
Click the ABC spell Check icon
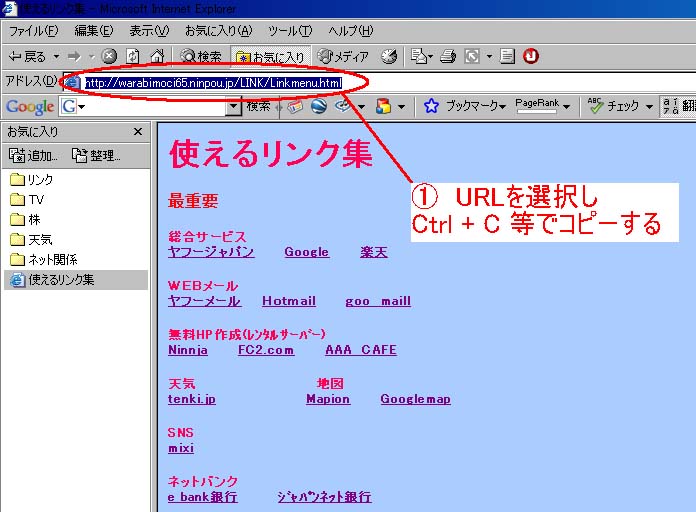click(x=595, y=106)
